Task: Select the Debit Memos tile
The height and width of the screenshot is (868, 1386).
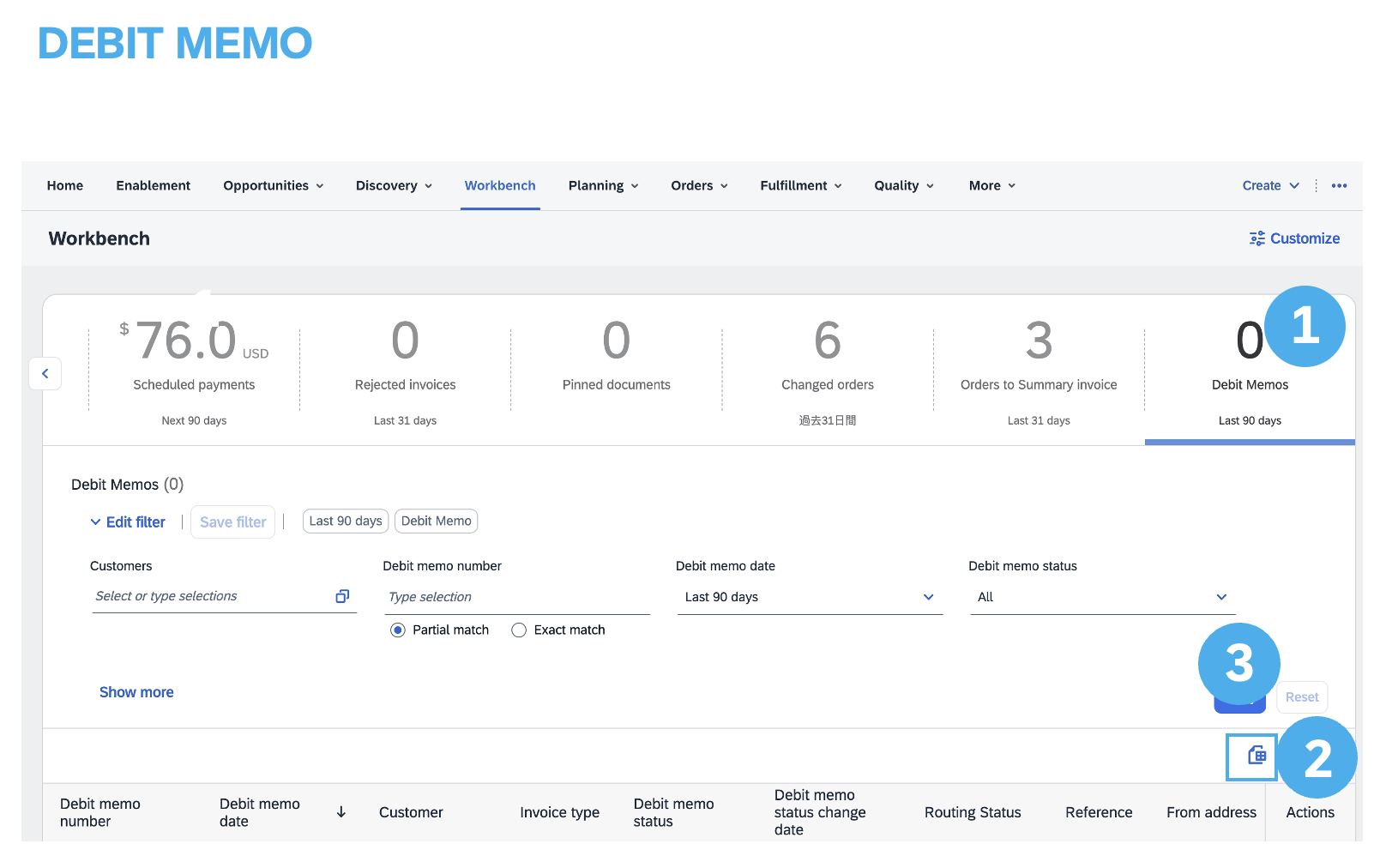Action: click(1249, 369)
